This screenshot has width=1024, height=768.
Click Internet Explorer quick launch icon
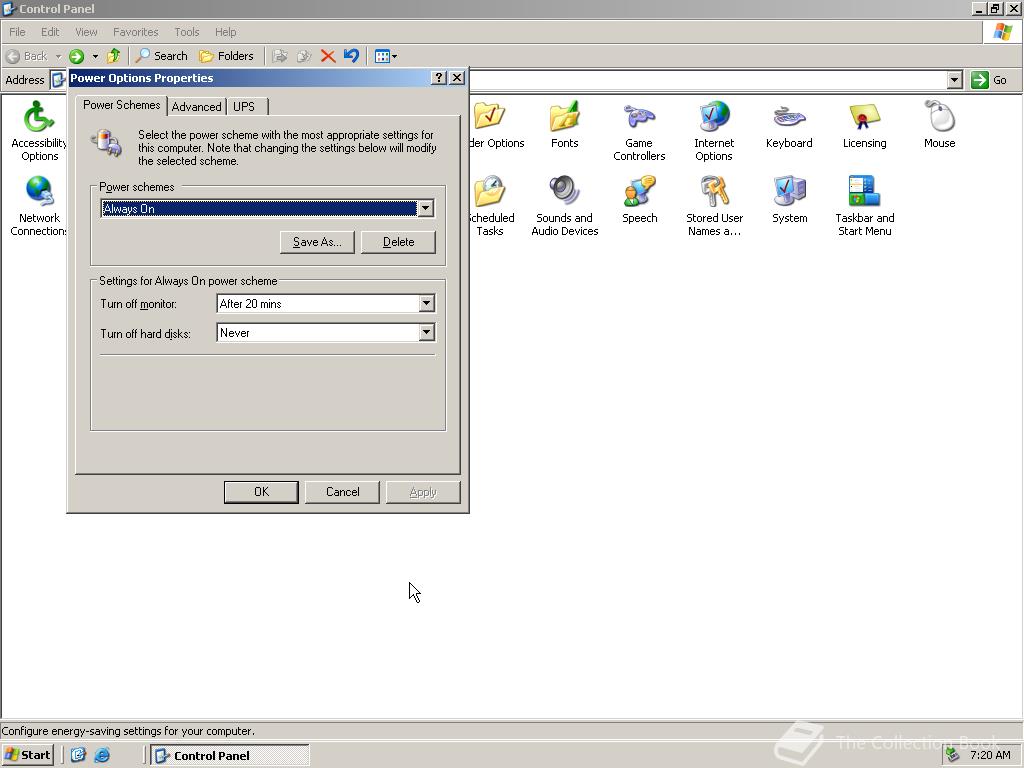(x=102, y=755)
